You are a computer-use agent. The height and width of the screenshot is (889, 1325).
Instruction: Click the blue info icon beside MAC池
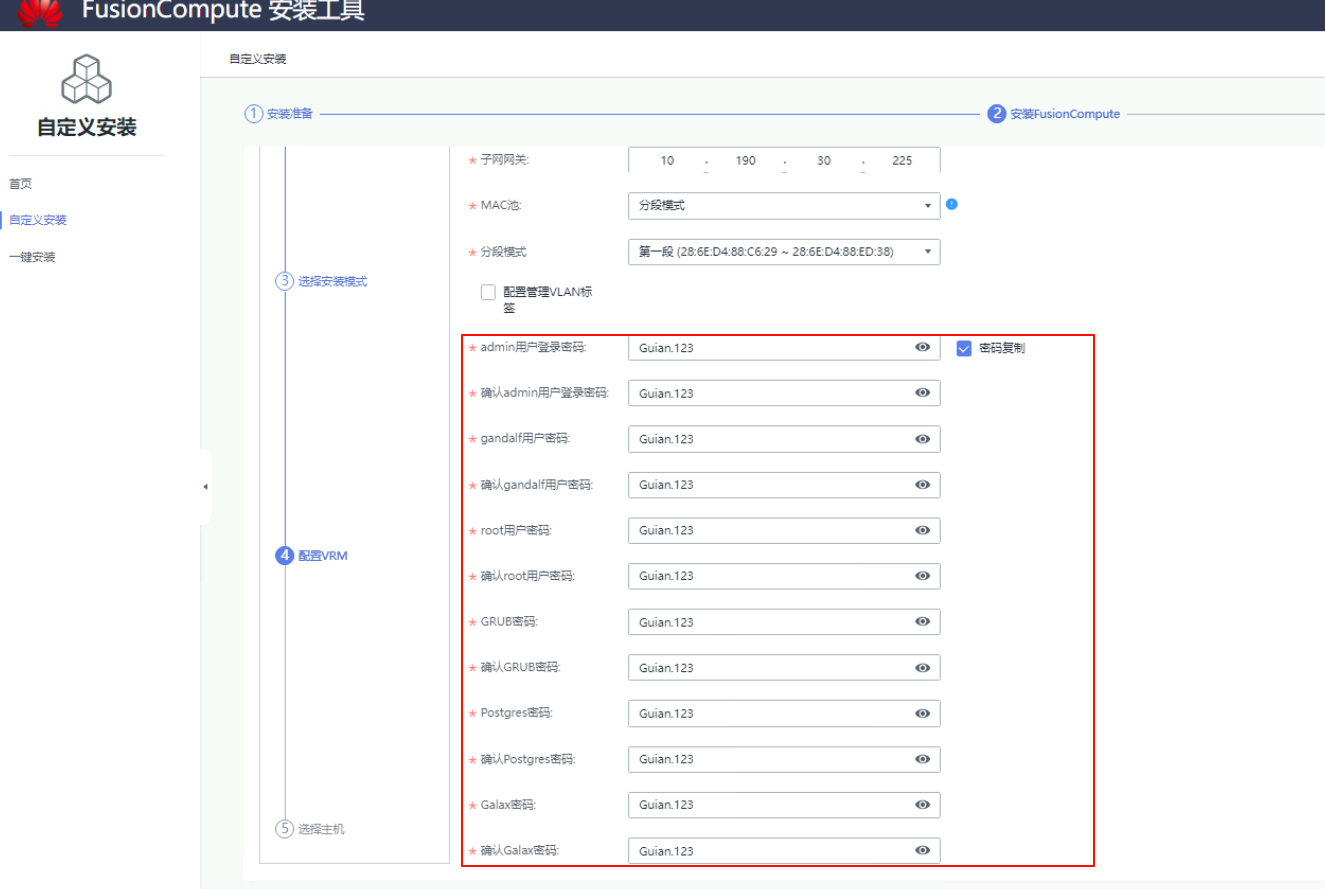point(952,204)
